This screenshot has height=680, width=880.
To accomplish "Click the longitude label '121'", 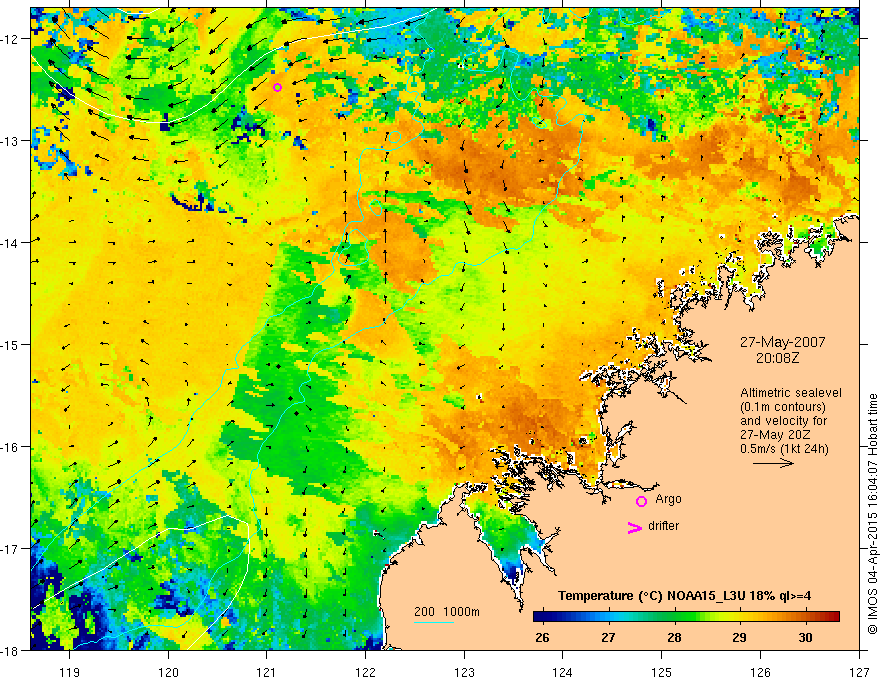I will pos(267,672).
